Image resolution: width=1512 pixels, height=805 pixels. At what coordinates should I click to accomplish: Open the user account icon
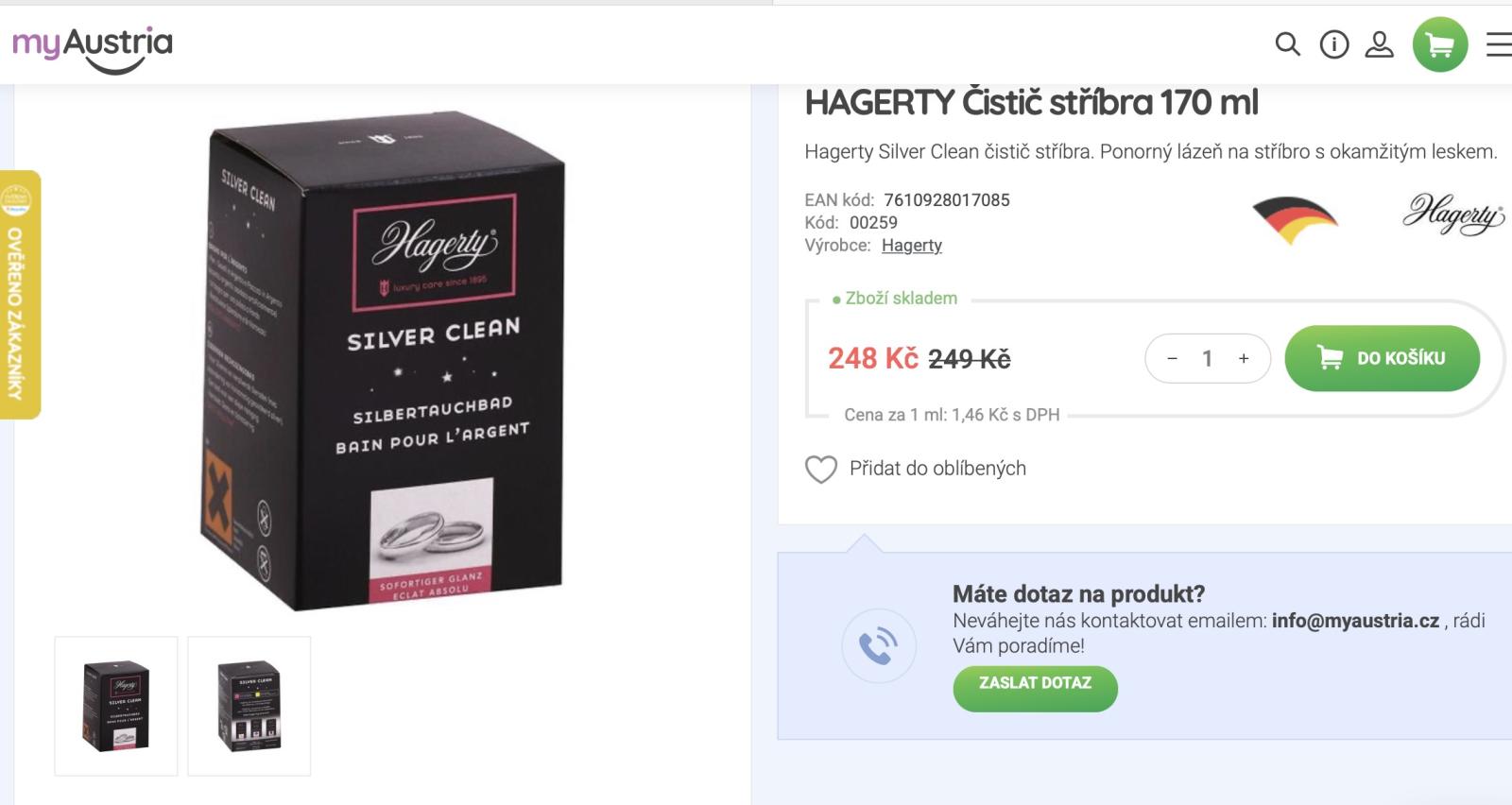pos(1379,44)
